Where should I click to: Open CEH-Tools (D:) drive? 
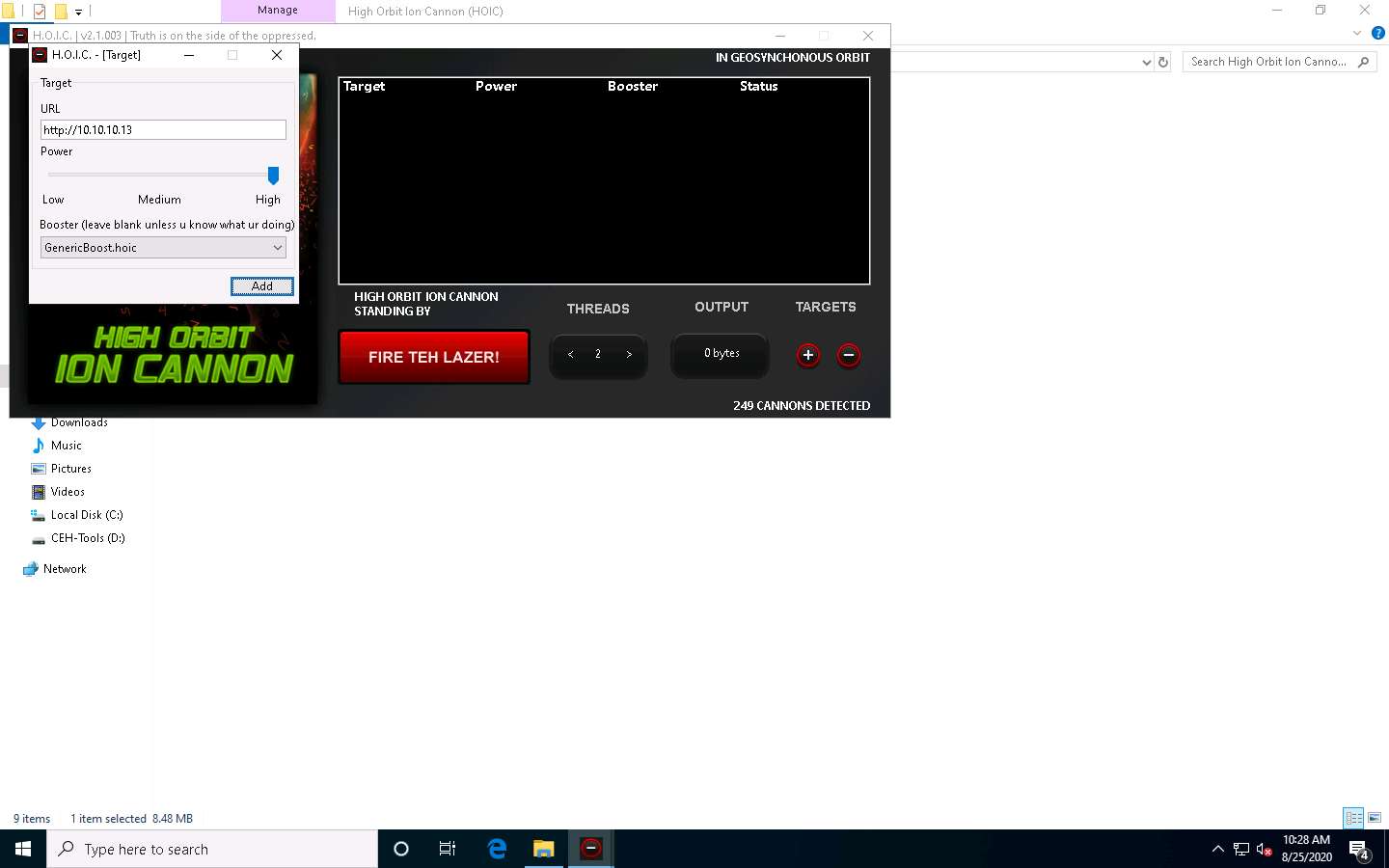(88, 538)
